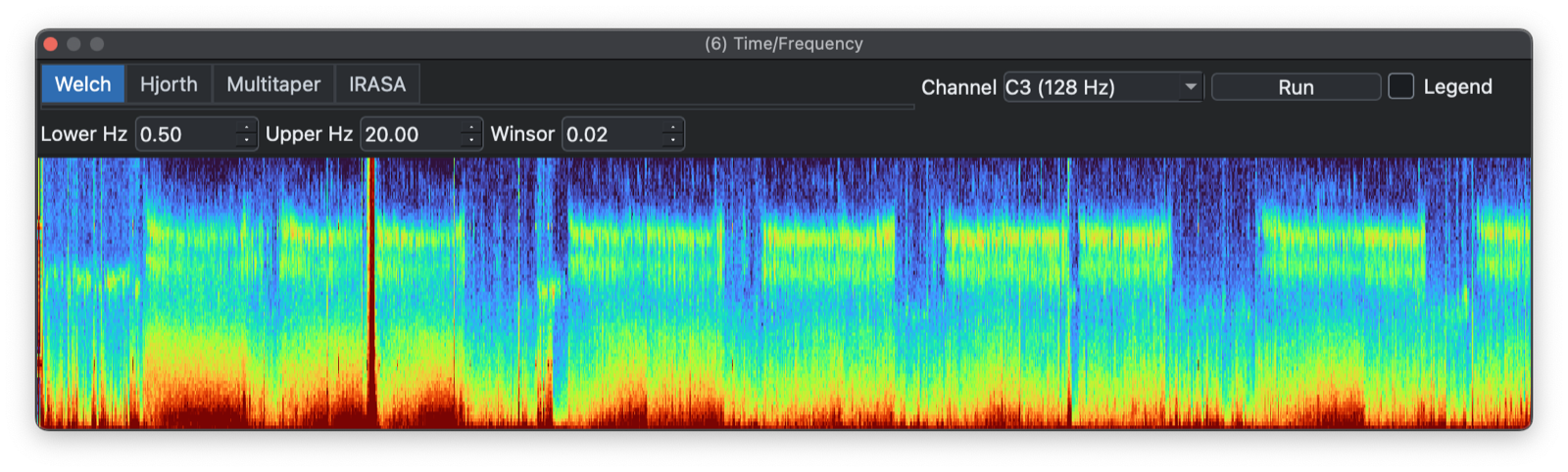The height and width of the screenshot is (472, 1568).
Task: Close the Time/Frequency window with the red button
Action: (x=51, y=44)
